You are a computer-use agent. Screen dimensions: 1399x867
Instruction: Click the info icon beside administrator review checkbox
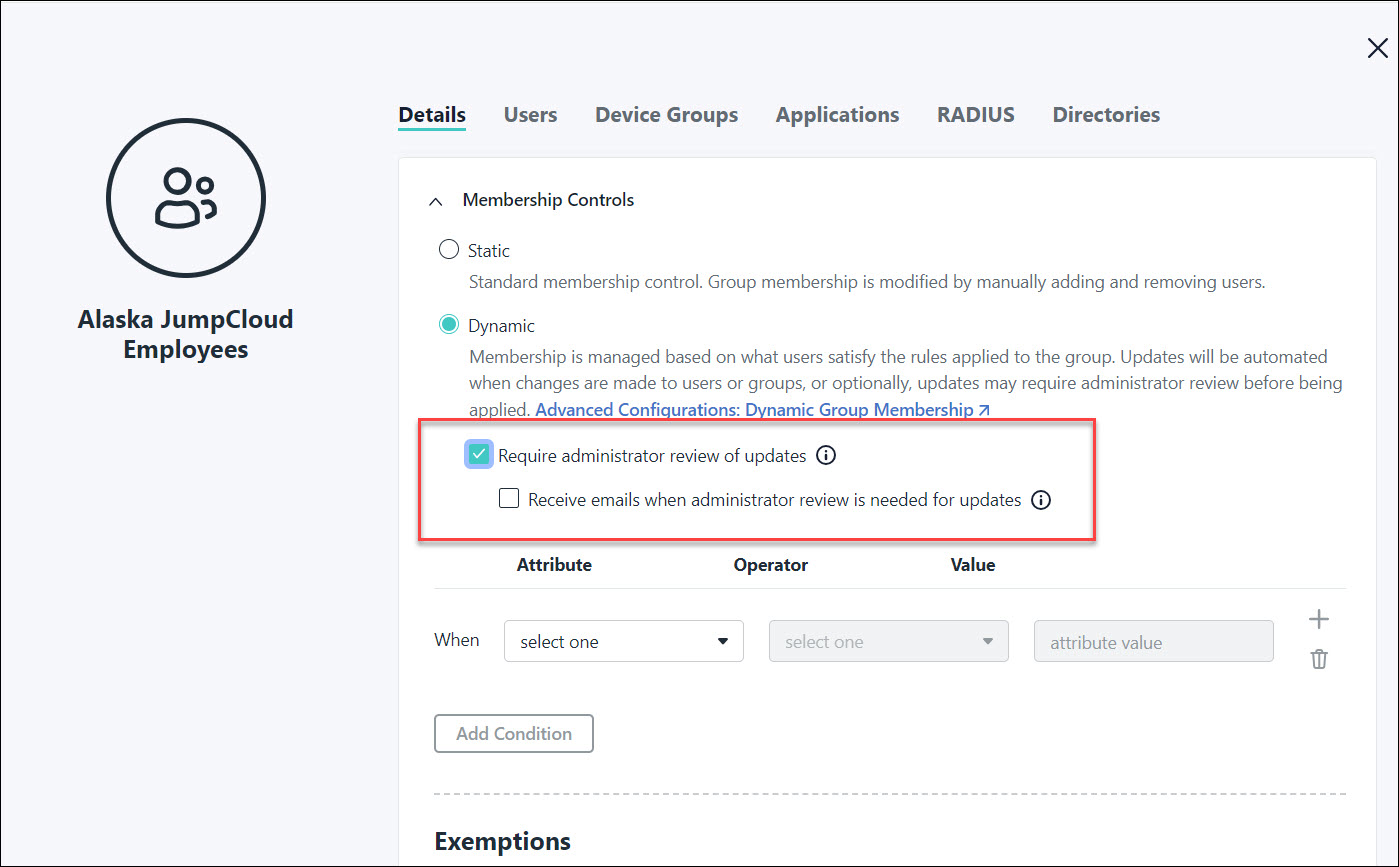tap(826, 455)
